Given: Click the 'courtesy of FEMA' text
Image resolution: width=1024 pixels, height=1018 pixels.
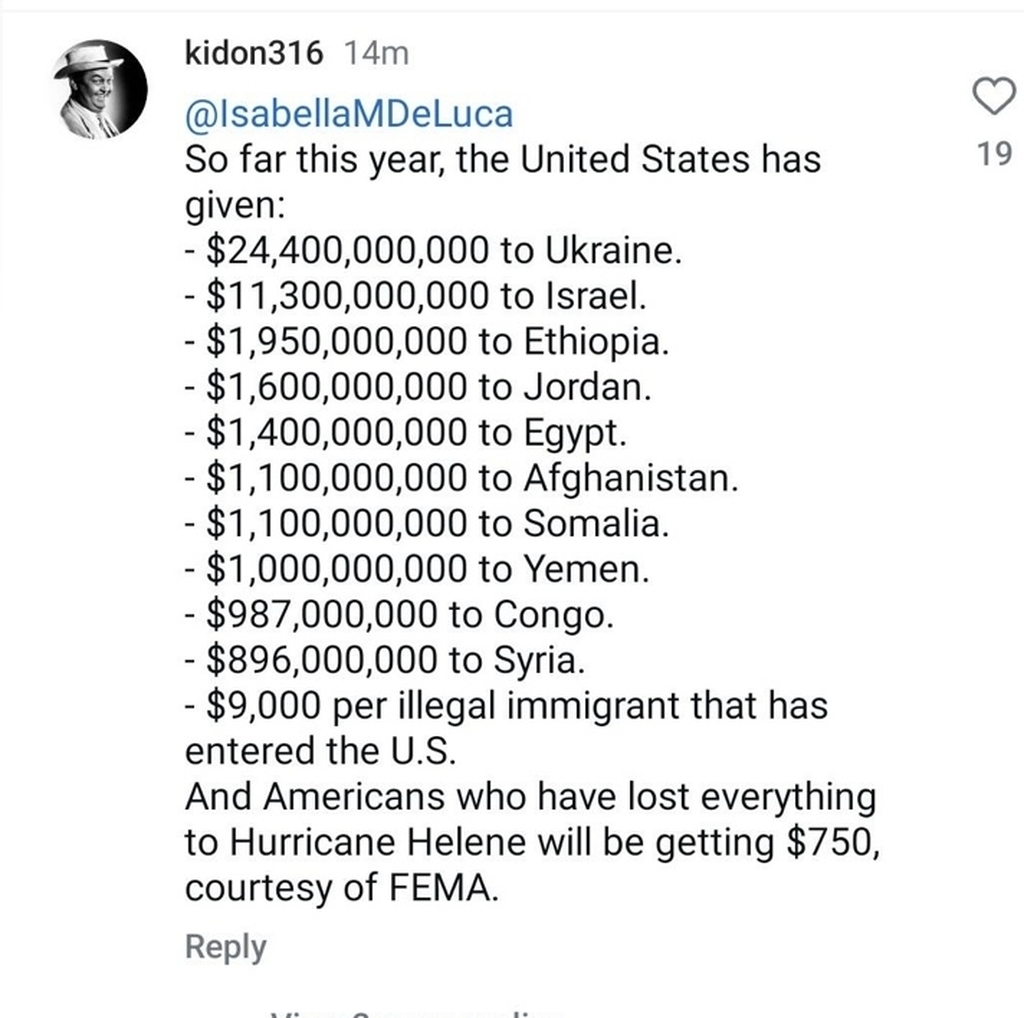Looking at the screenshot, I should pyautogui.click(x=342, y=888).
